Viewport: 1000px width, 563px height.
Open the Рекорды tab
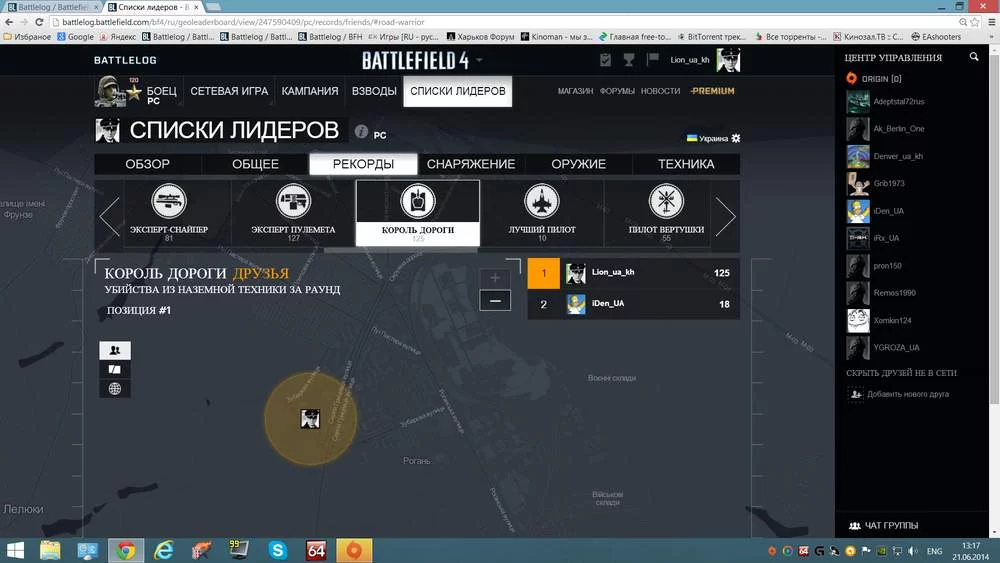pyautogui.click(x=363, y=164)
